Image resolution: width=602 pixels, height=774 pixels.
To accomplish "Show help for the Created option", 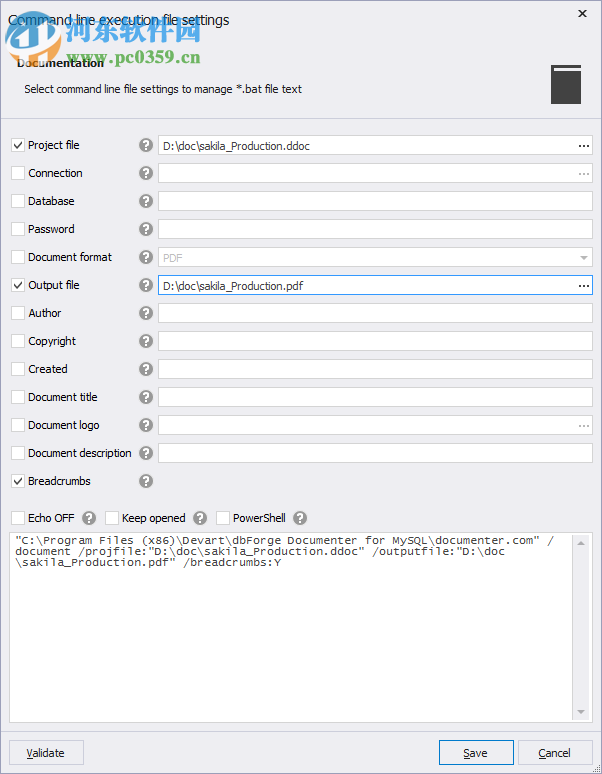I will point(146,369).
